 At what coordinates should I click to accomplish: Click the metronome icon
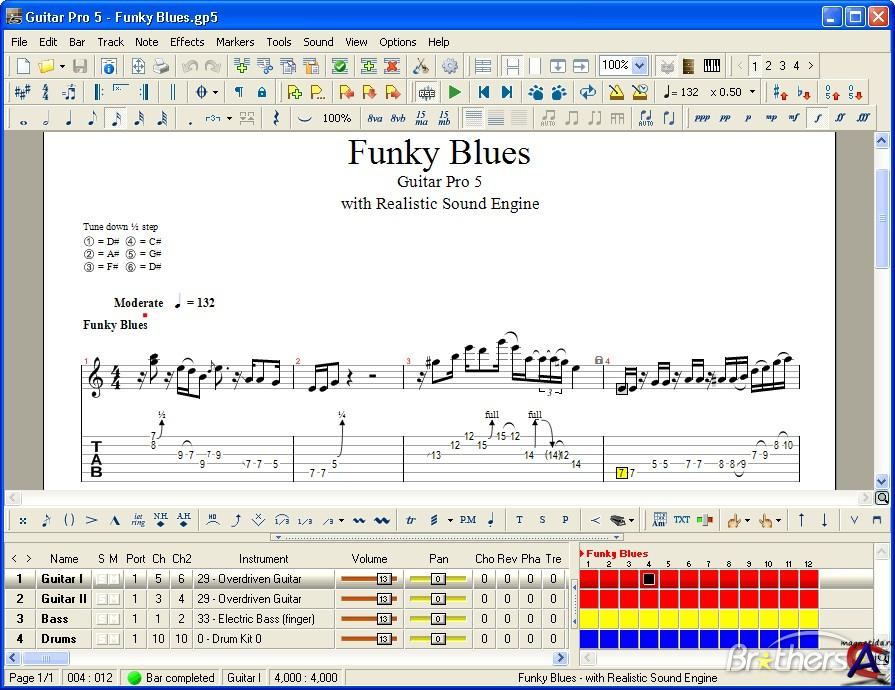616,92
